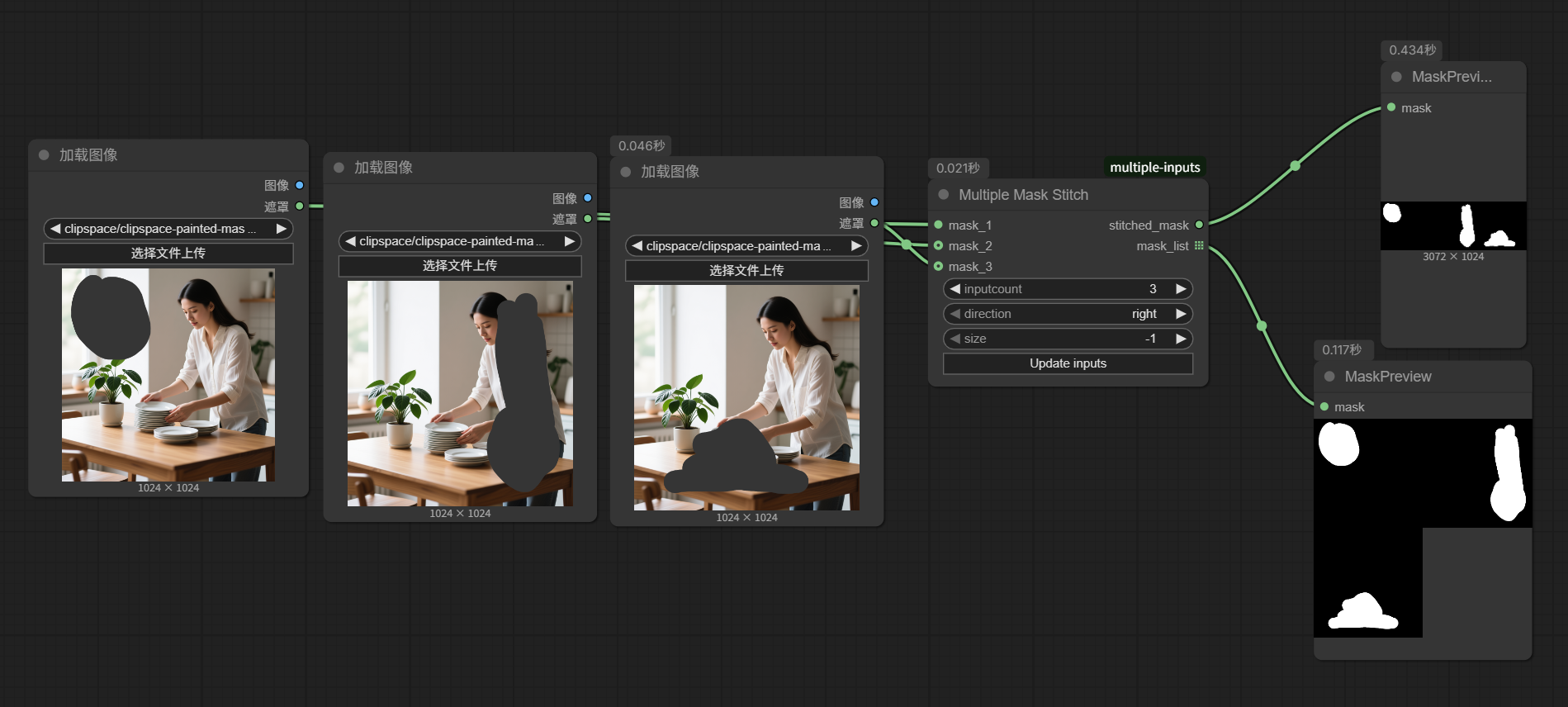1568x707 pixels.
Task: Click the 0.021秒 timing badge
Action: point(958,168)
